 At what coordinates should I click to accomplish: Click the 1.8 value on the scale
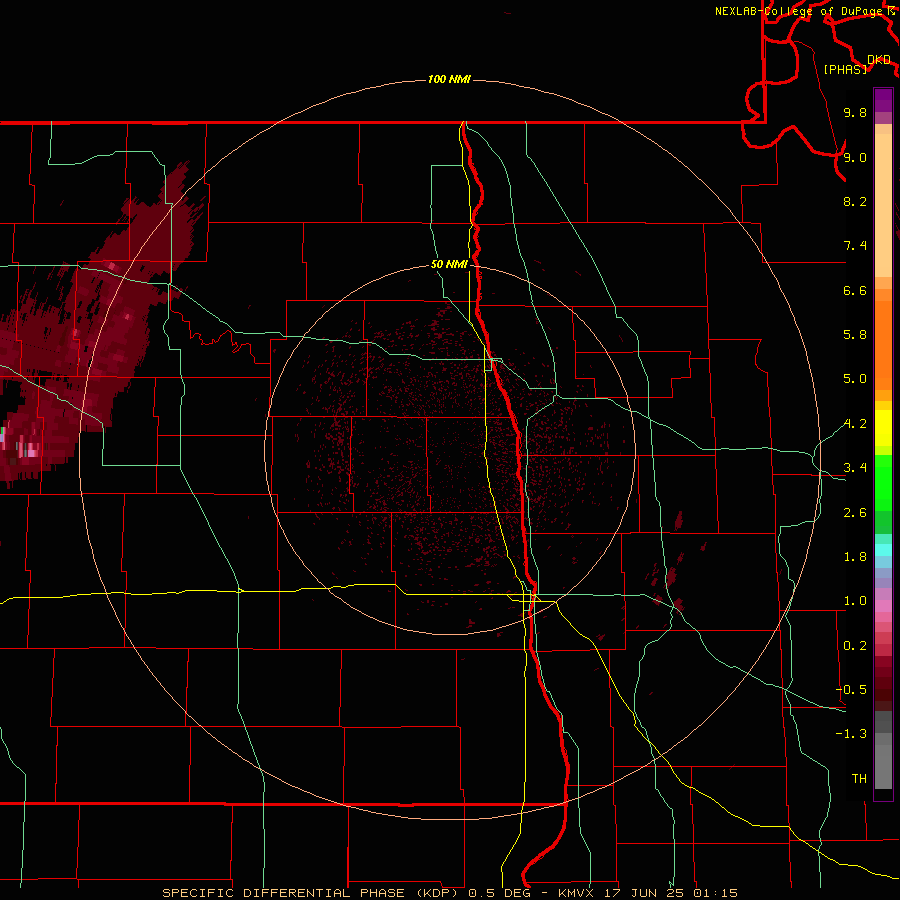click(855, 557)
